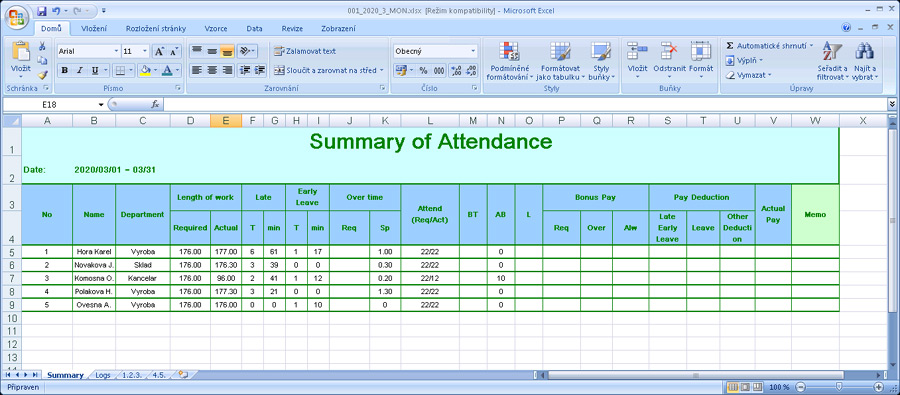
Task: Increase the indent
Action: point(260,70)
